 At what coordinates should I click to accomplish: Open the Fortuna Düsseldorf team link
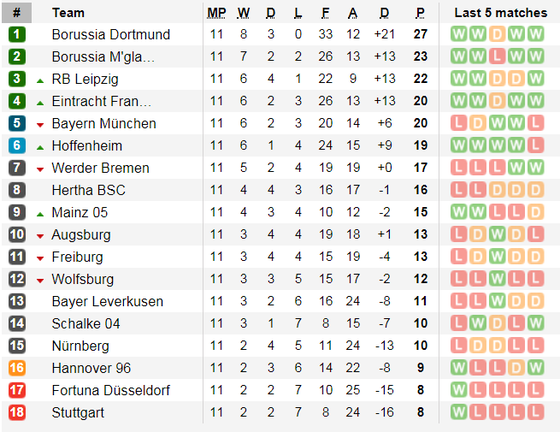(x=111, y=390)
